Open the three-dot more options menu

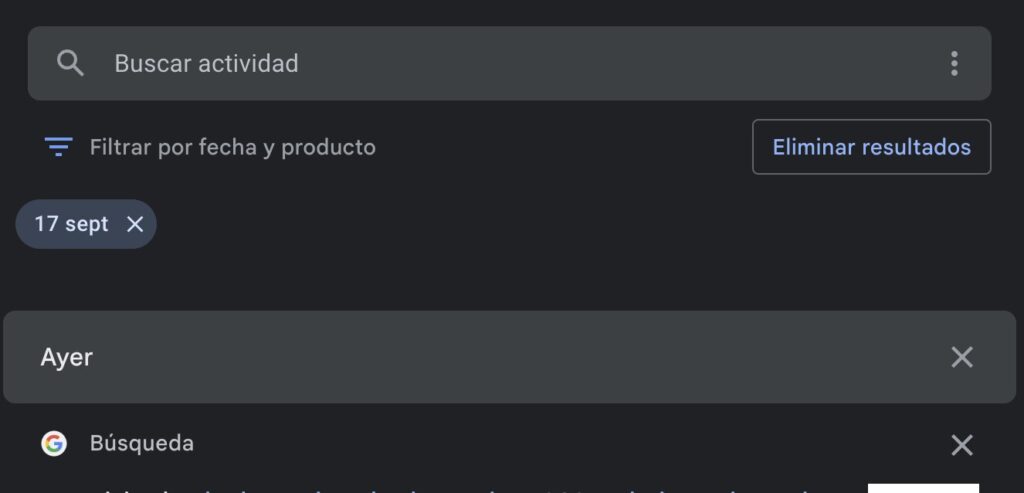(954, 63)
